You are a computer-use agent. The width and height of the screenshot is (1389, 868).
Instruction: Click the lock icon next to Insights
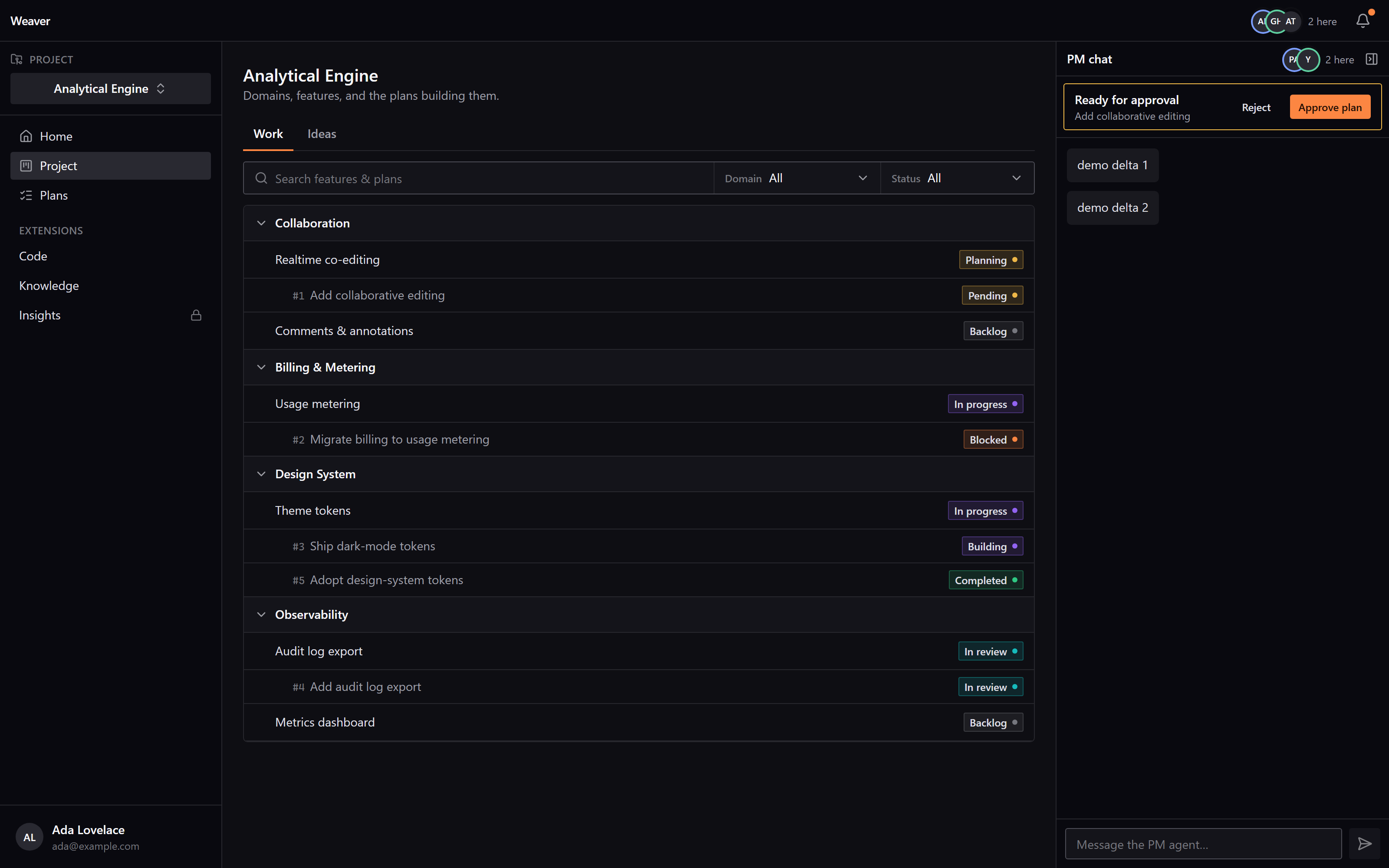[196, 315]
